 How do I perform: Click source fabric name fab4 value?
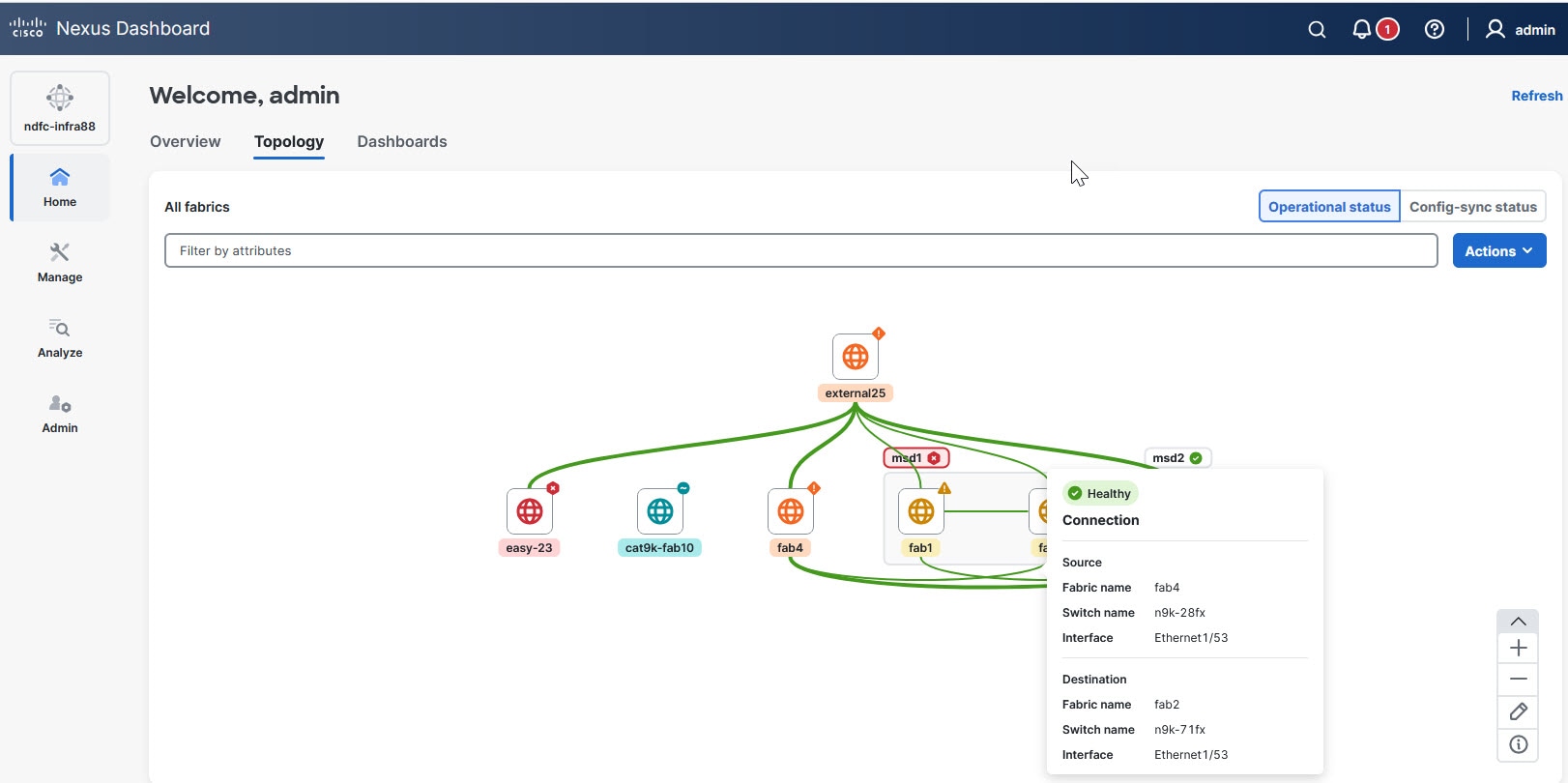point(1167,588)
